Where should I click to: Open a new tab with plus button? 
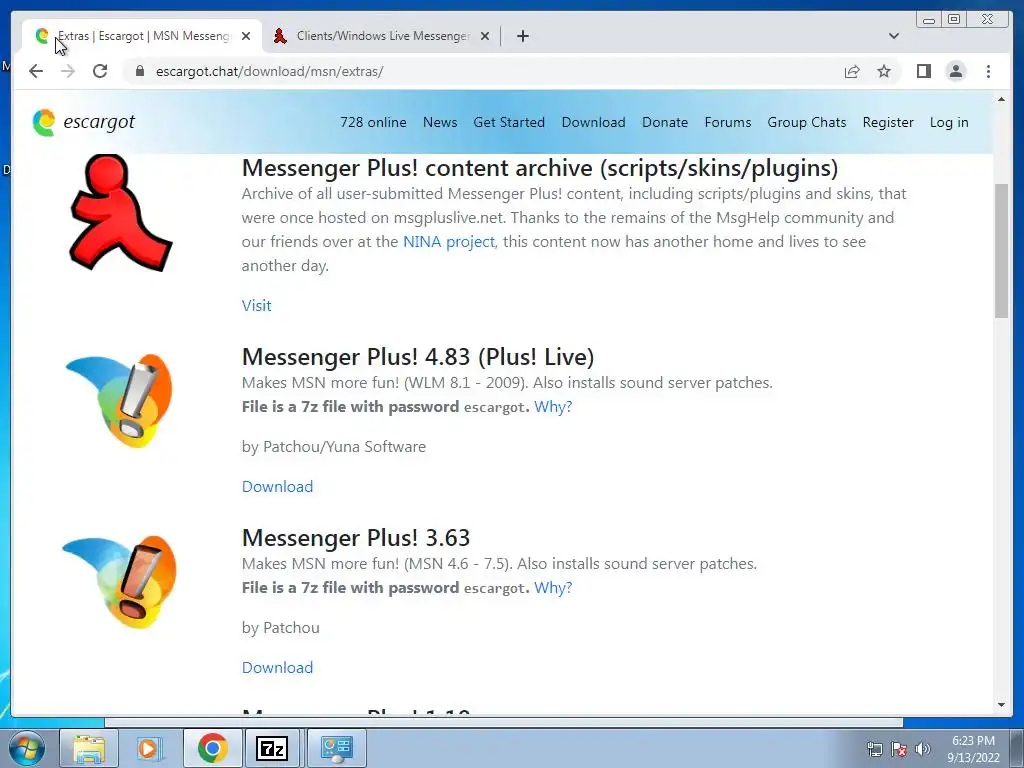(522, 36)
